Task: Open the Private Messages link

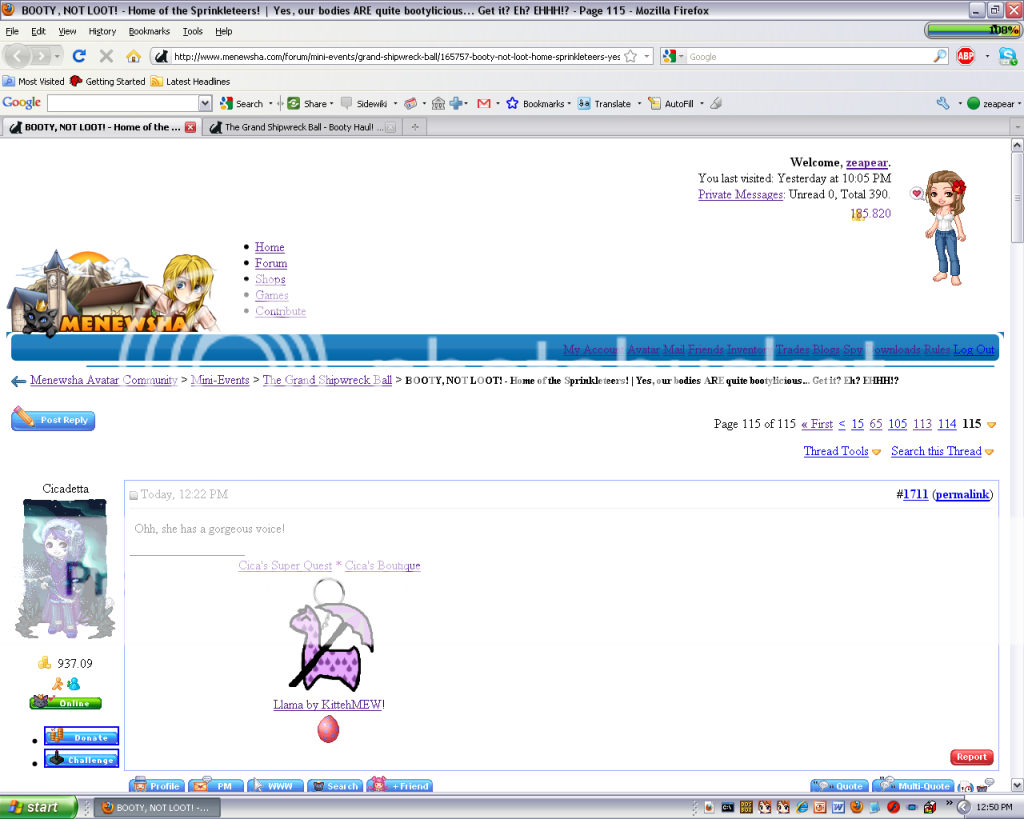Action: pyautogui.click(x=740, y=195)
